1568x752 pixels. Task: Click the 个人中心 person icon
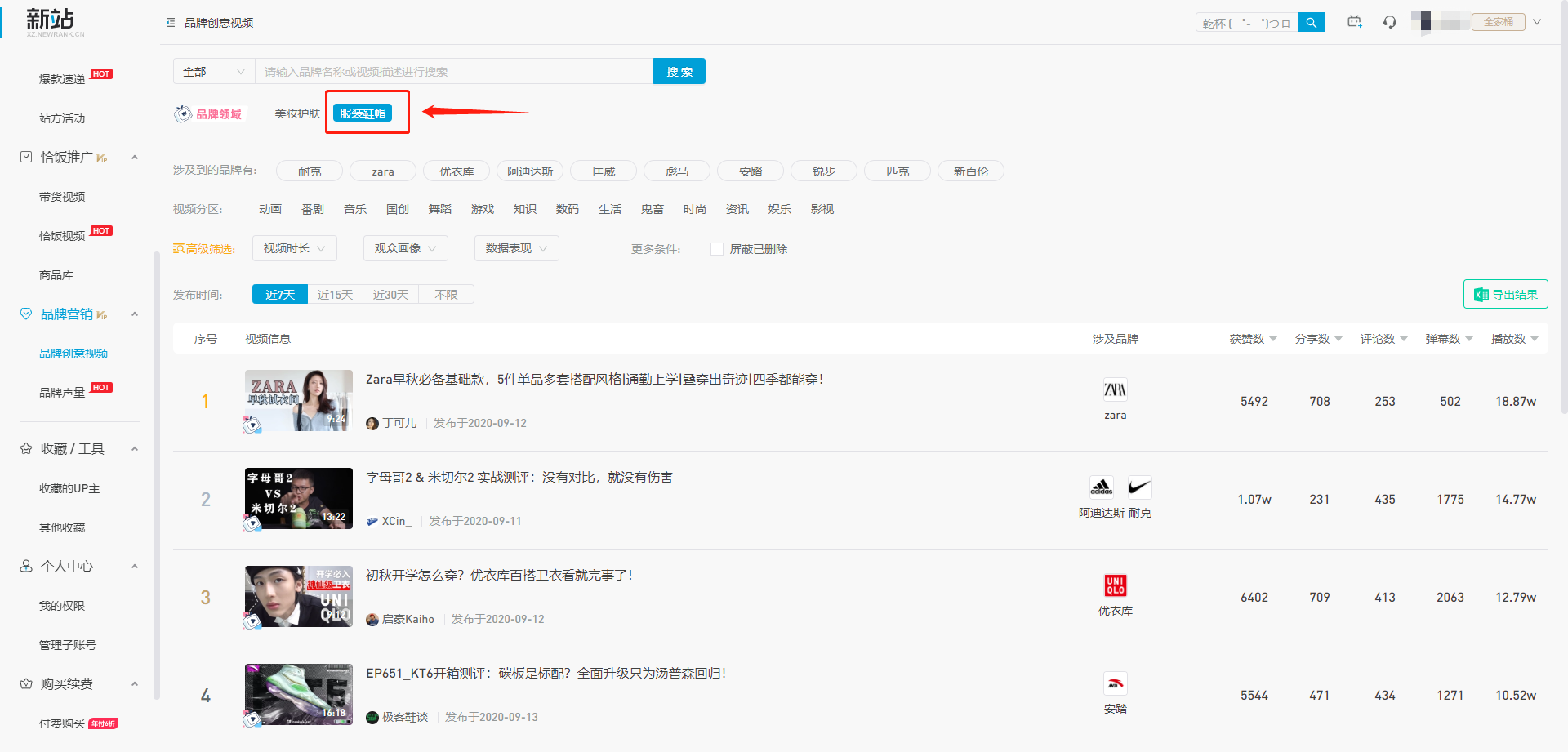pyautogui.click(x=26, y=566)
